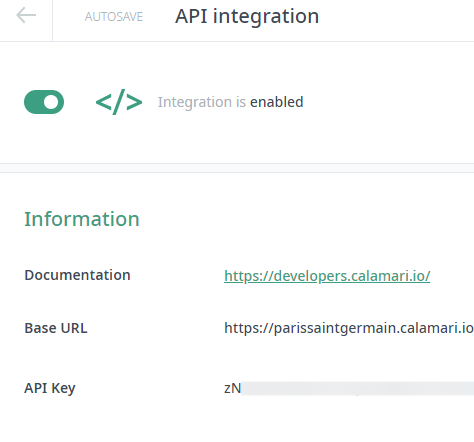
Task: Click the Information section heading
Action: coord(82,219)
